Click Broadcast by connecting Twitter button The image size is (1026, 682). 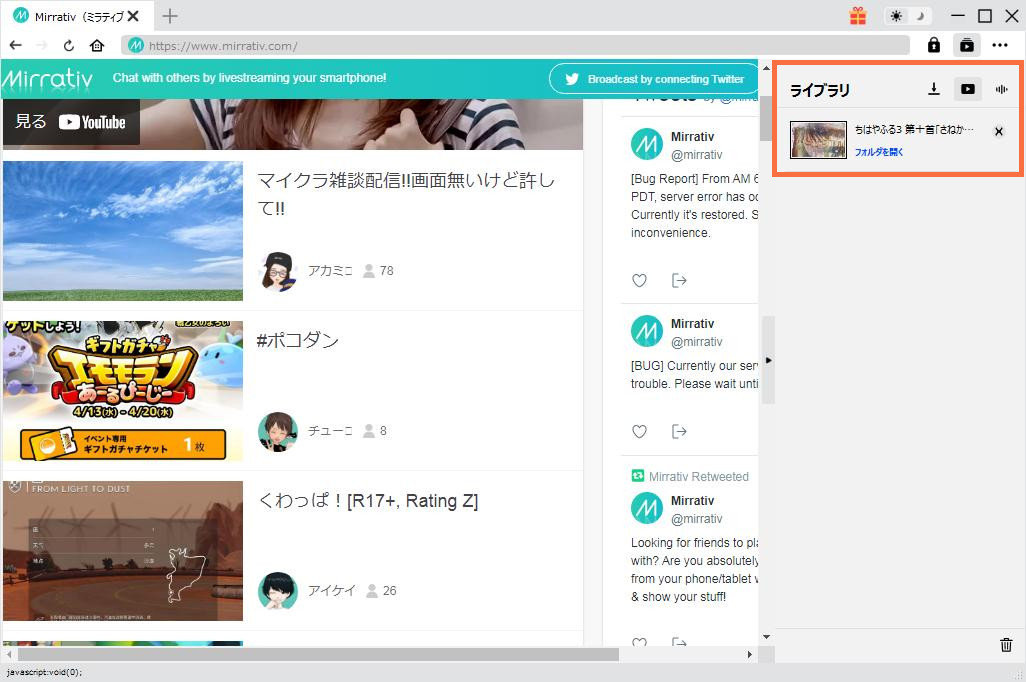pyautogui.click(x=654, y=79)
